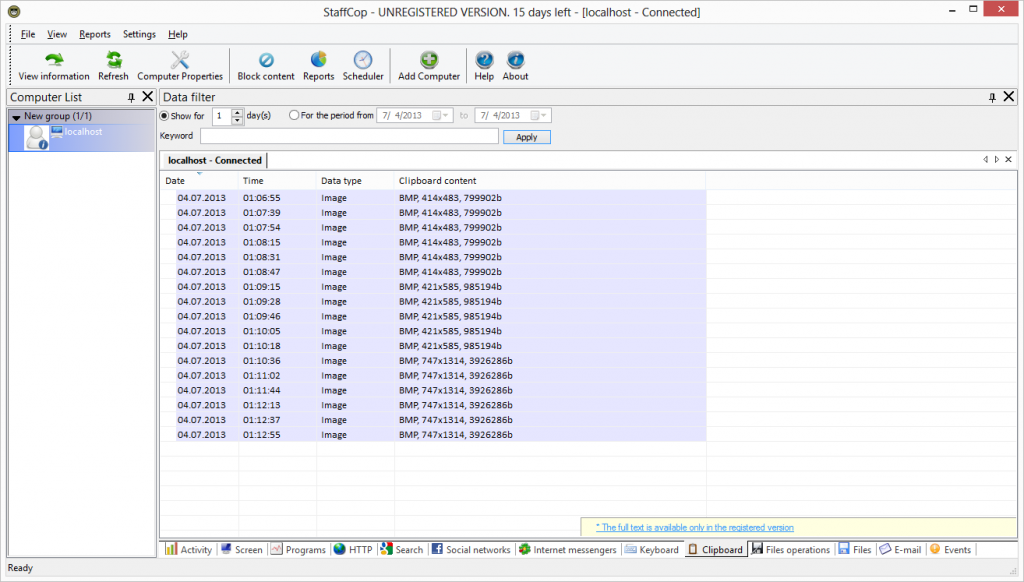
Task: Select the Show for days radio button
Action: point(165,116)
